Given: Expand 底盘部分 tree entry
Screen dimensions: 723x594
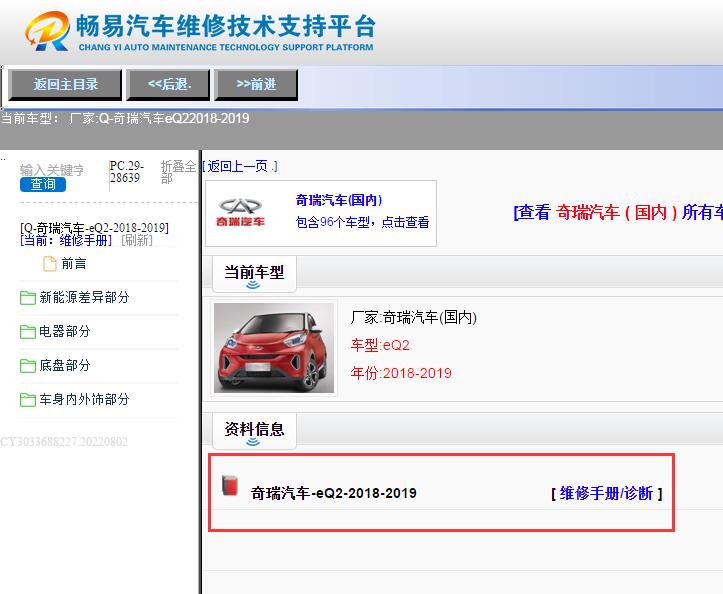Looking at the screenshot, I should (x=65, y=366).
